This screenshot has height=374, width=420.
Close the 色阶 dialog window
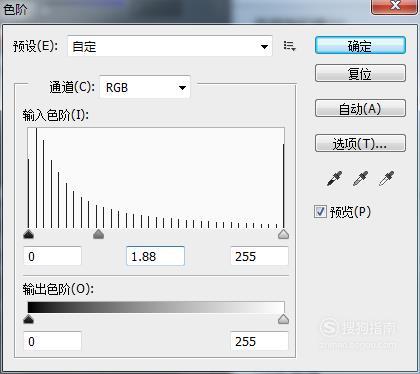[x=395, y=6]
